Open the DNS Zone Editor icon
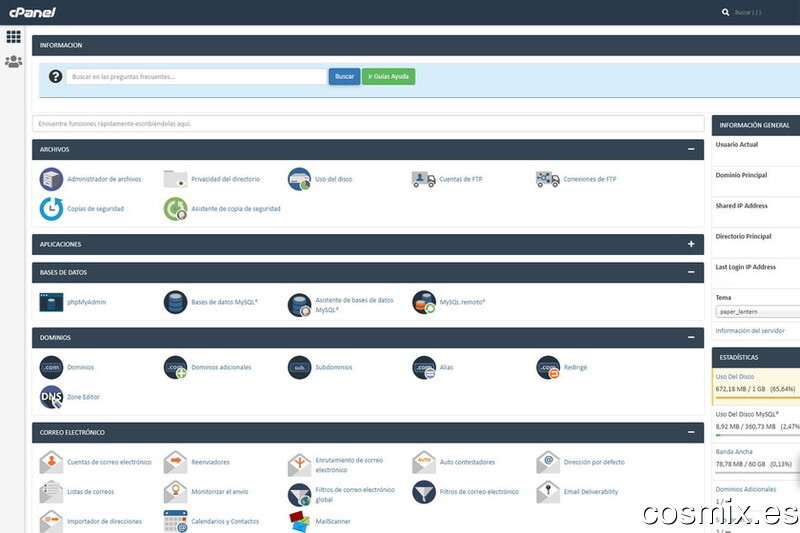800x533 pixels. click(51, 397)
